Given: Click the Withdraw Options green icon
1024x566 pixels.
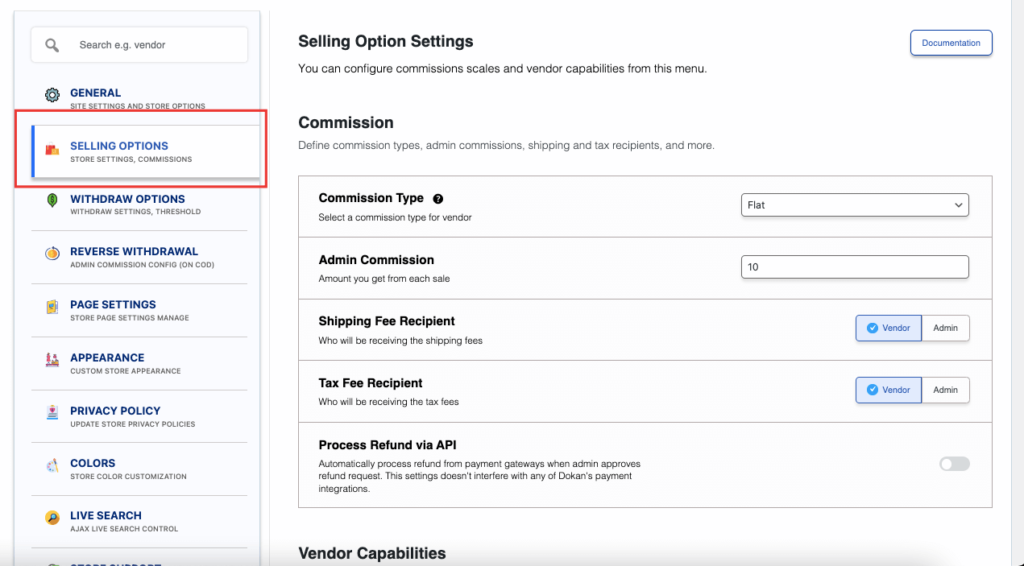Looking at the screenshot, I should (52, 200).
